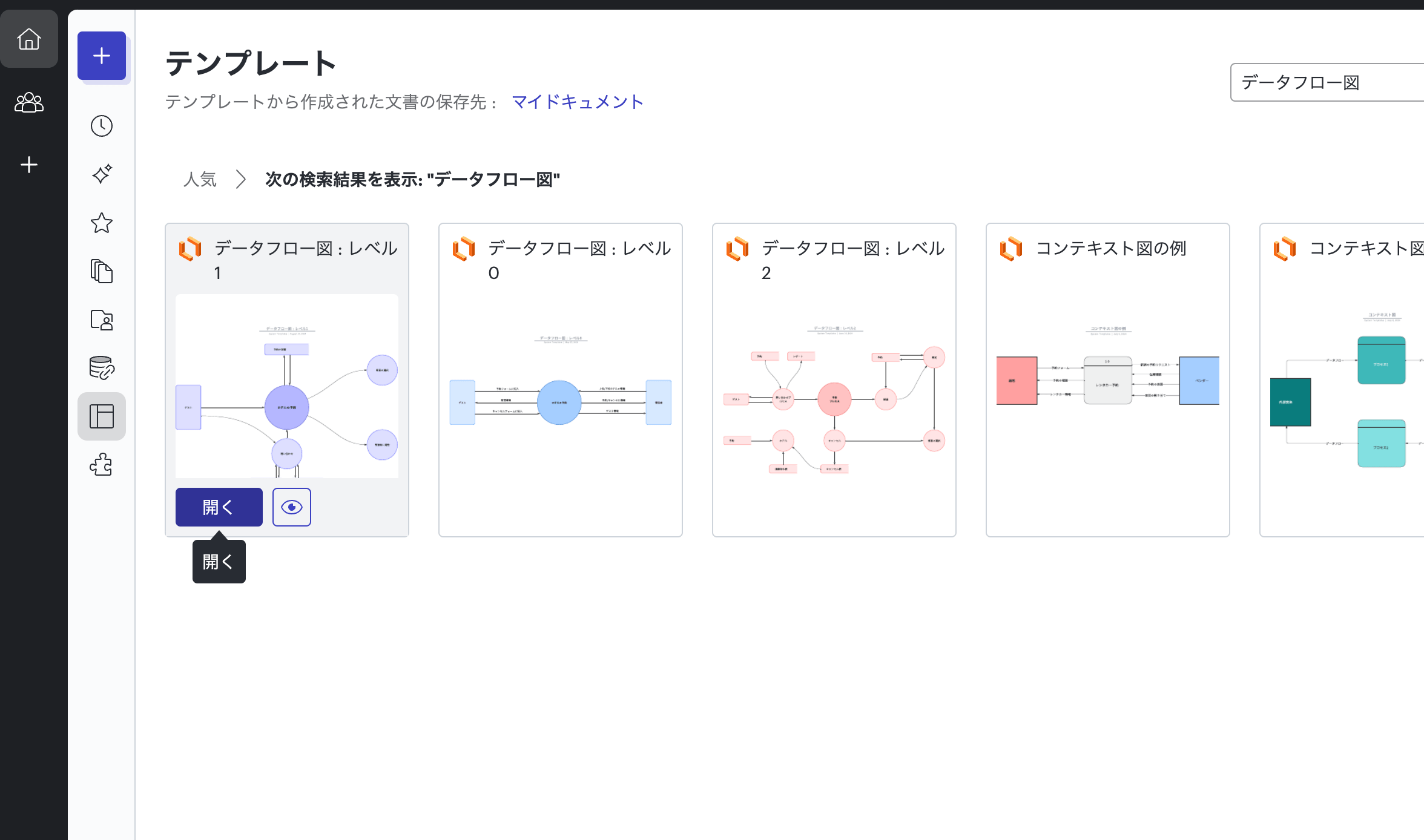Click the search results heading text
This screenshot has height=840, width=1424.
[412, 179]
